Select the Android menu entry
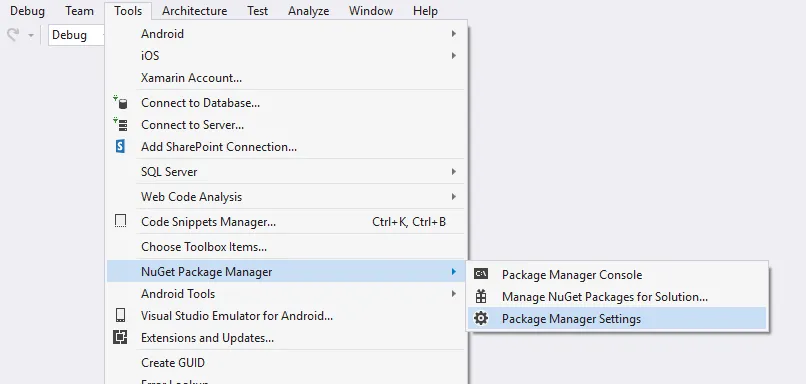This screenshot has width=806, height=384. point(286,33)
